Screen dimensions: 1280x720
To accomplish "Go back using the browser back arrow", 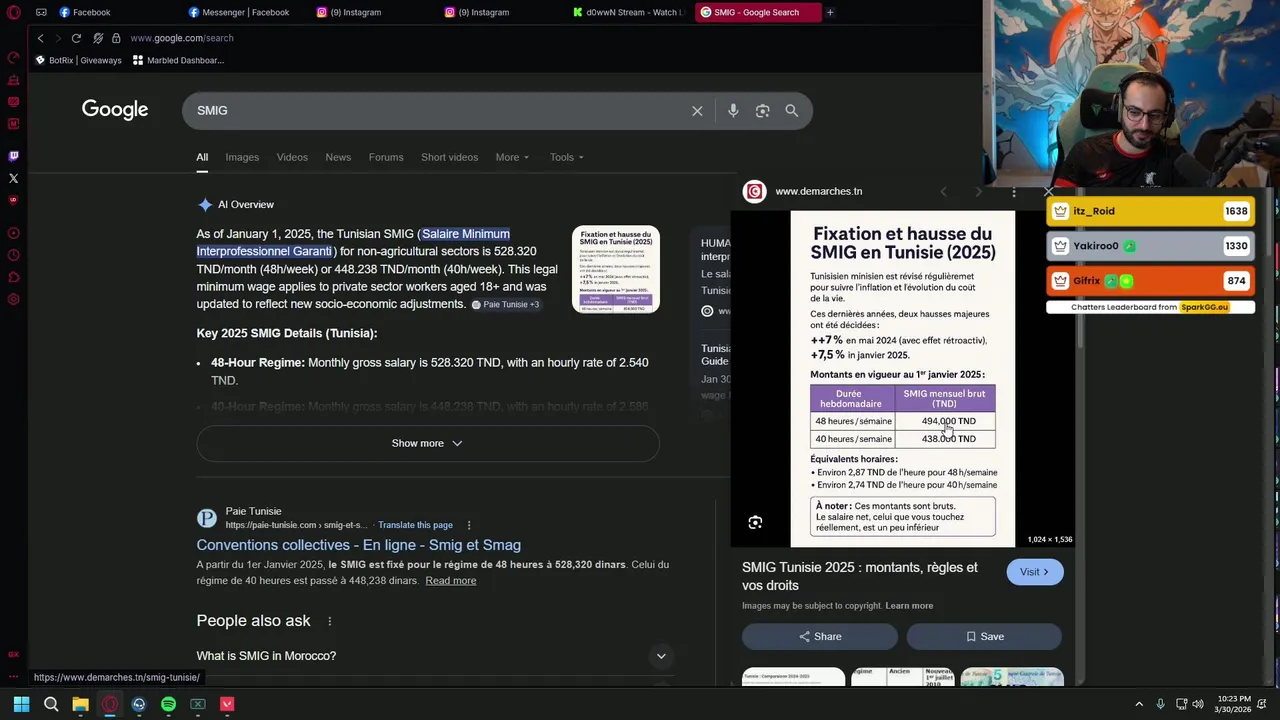I will point(40,38).
